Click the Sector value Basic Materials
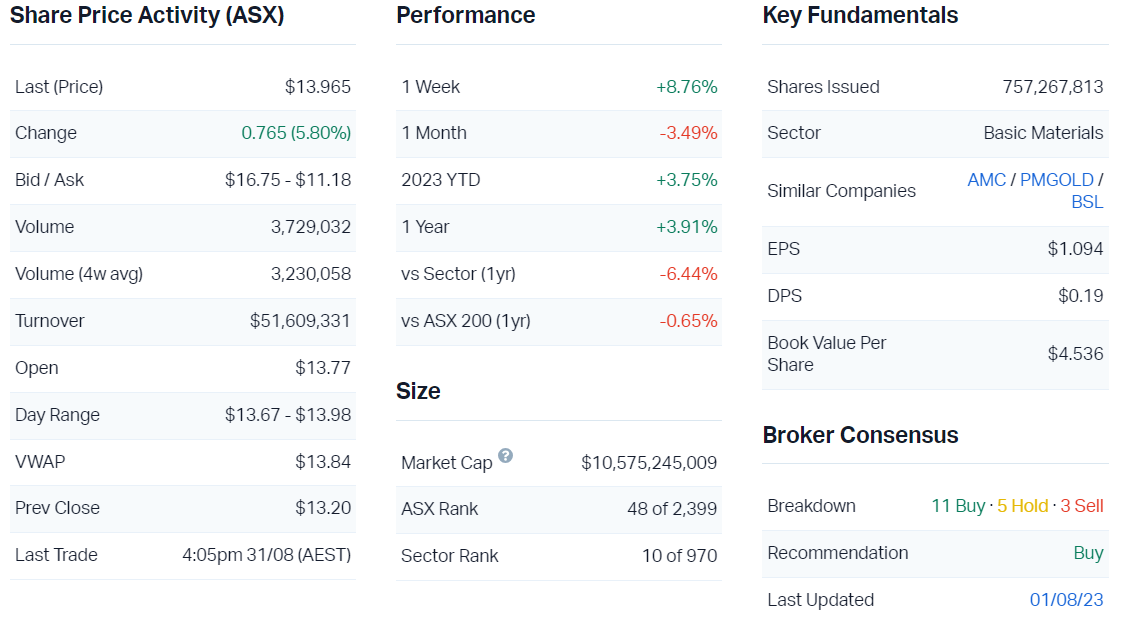The image size is (1123, 617). click(1043, 133)
